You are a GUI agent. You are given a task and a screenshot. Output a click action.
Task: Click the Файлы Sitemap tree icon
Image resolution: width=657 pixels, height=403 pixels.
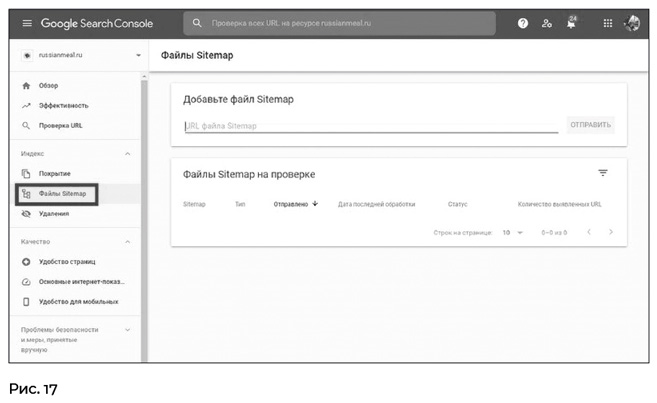click(26, 194)
